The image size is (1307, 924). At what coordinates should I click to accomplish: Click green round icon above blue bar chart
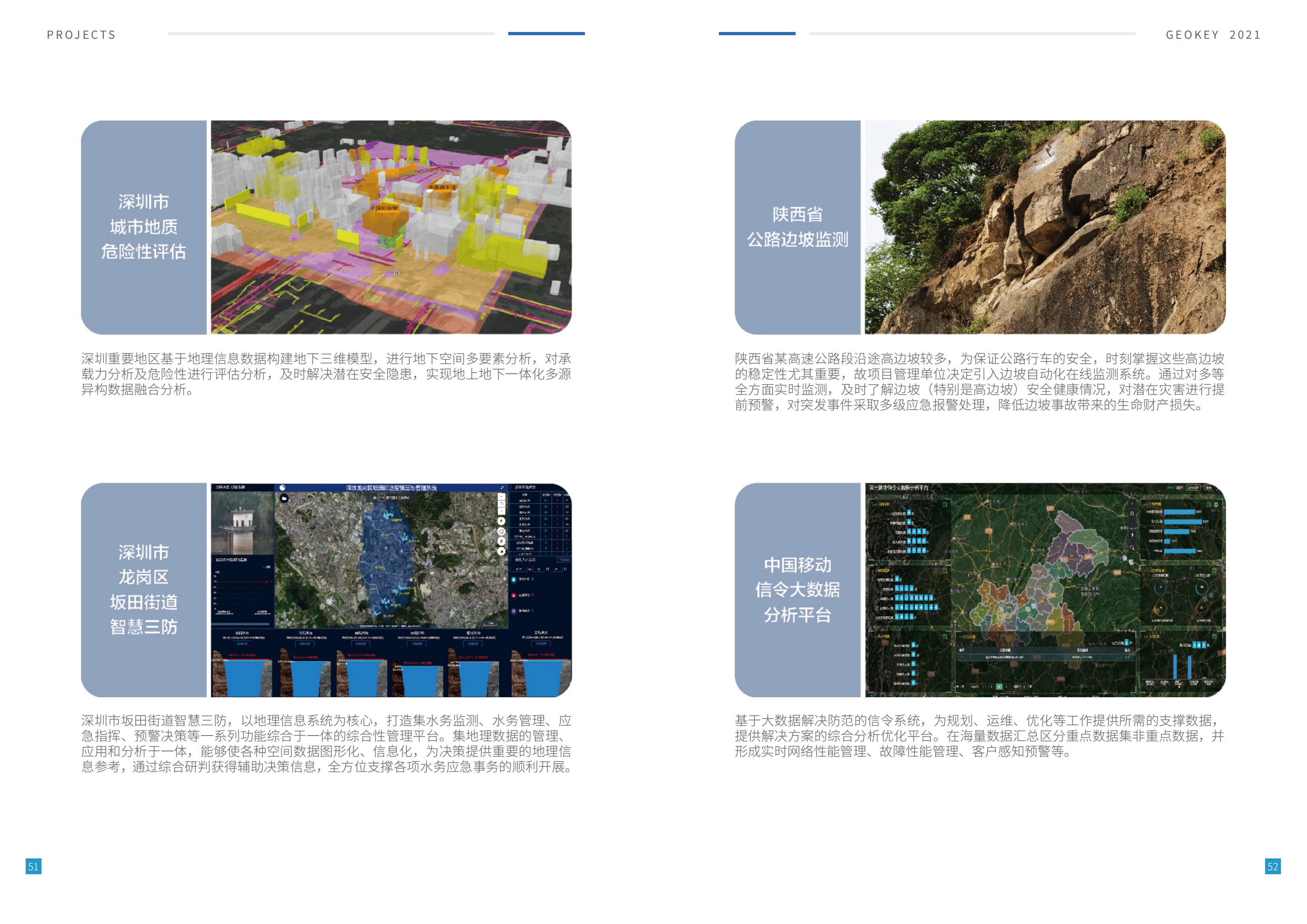click(1216, 505)
